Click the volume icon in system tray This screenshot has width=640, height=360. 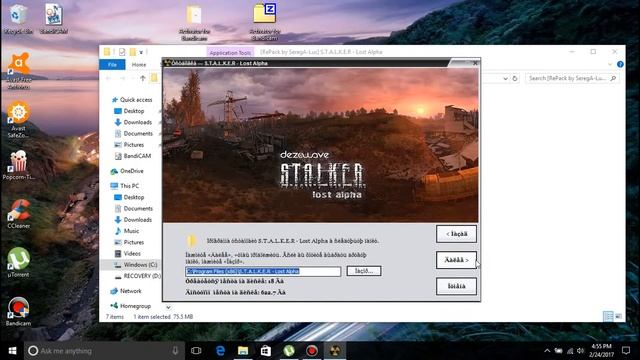click(580, 351)
